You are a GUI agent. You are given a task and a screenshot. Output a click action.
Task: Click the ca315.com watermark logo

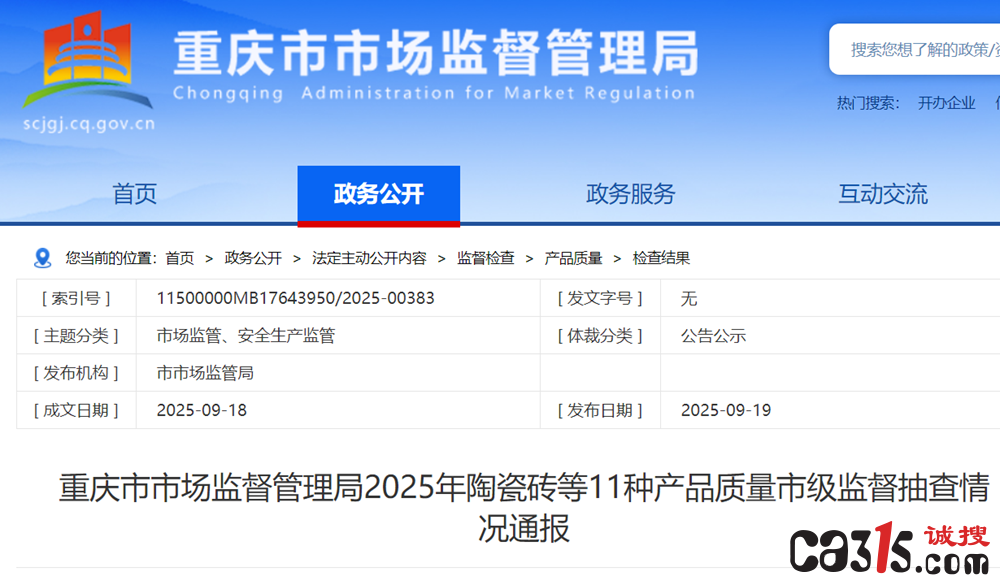tap(890, 548)
